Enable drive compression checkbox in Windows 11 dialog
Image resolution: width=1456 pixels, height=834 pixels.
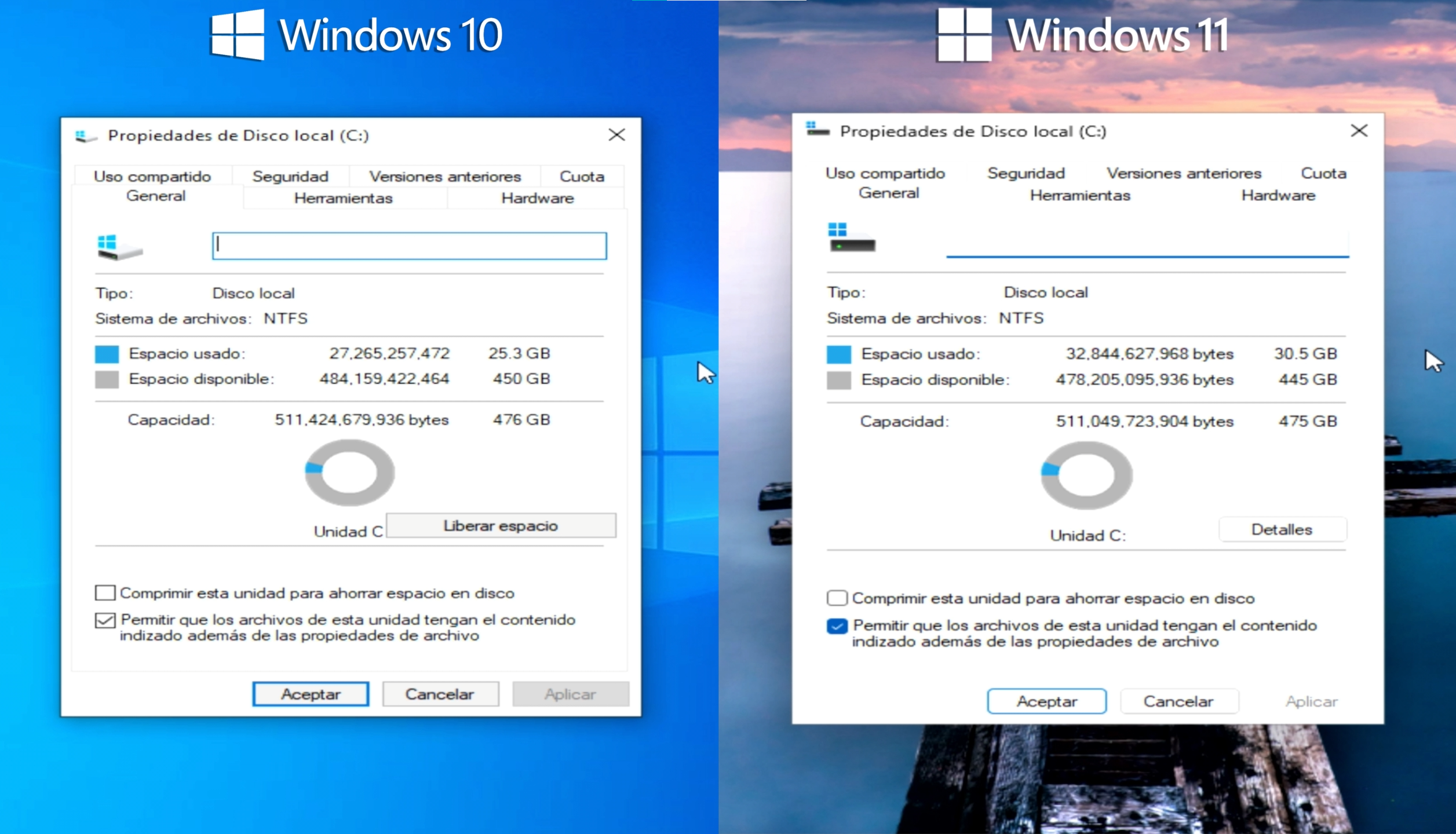tap(837, 598)
